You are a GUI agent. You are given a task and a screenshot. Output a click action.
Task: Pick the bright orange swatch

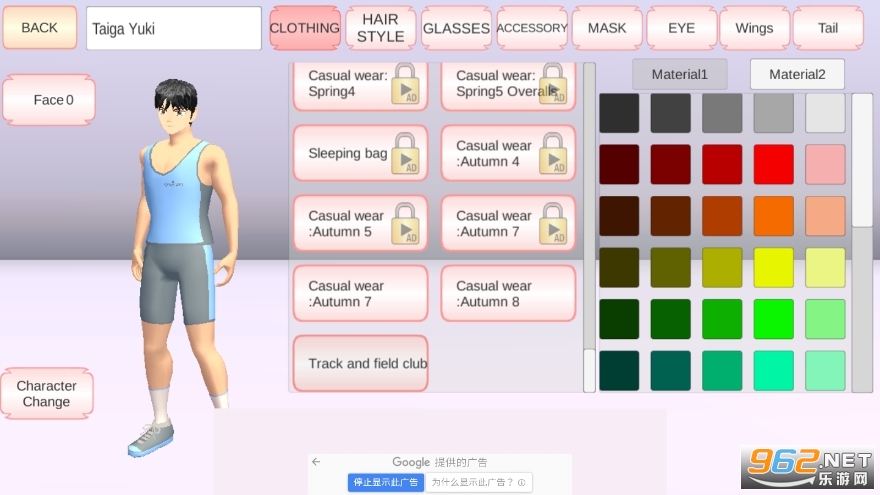774,216
